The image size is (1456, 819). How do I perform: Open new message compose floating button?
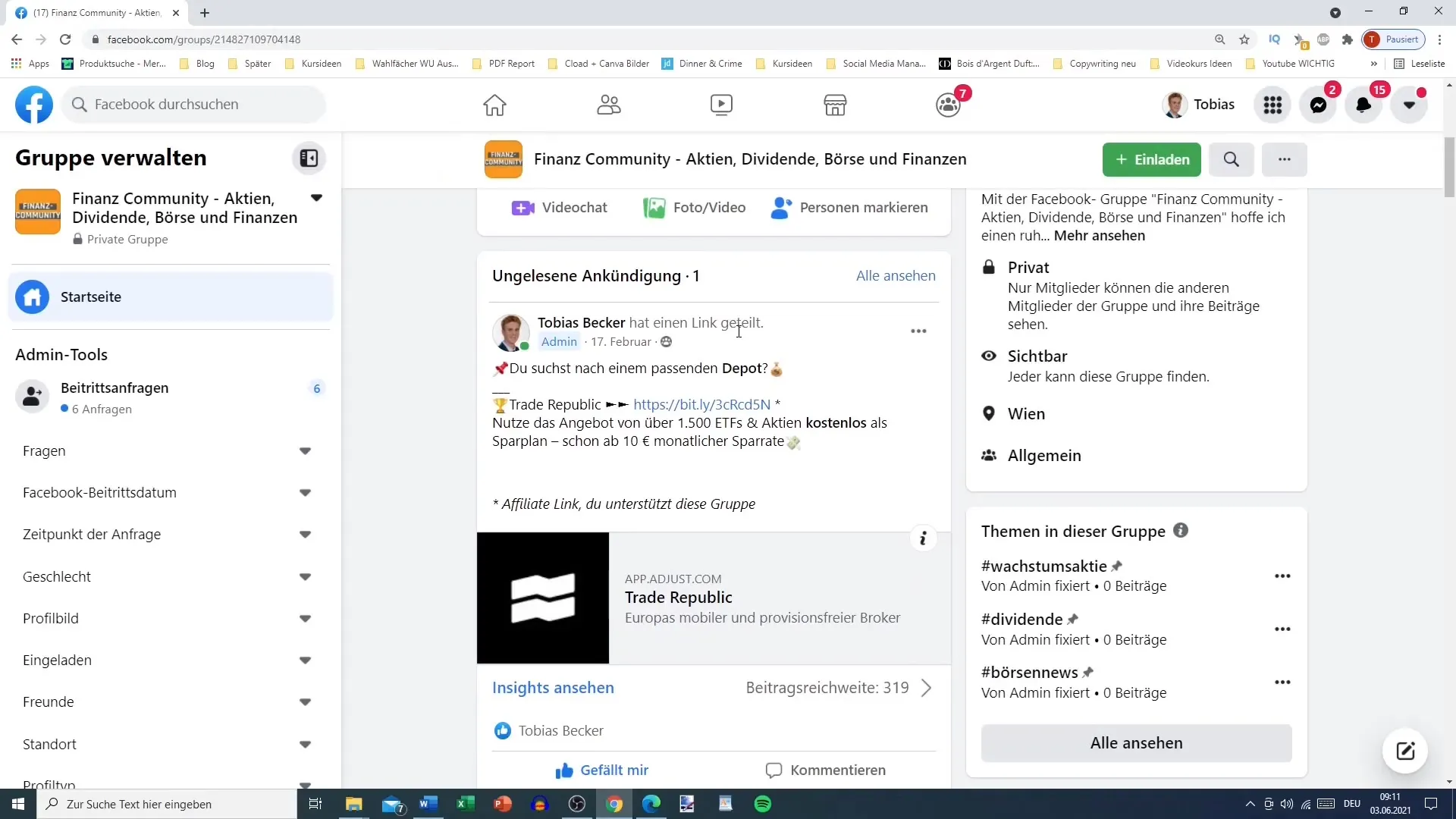[x=1405, y=751]
